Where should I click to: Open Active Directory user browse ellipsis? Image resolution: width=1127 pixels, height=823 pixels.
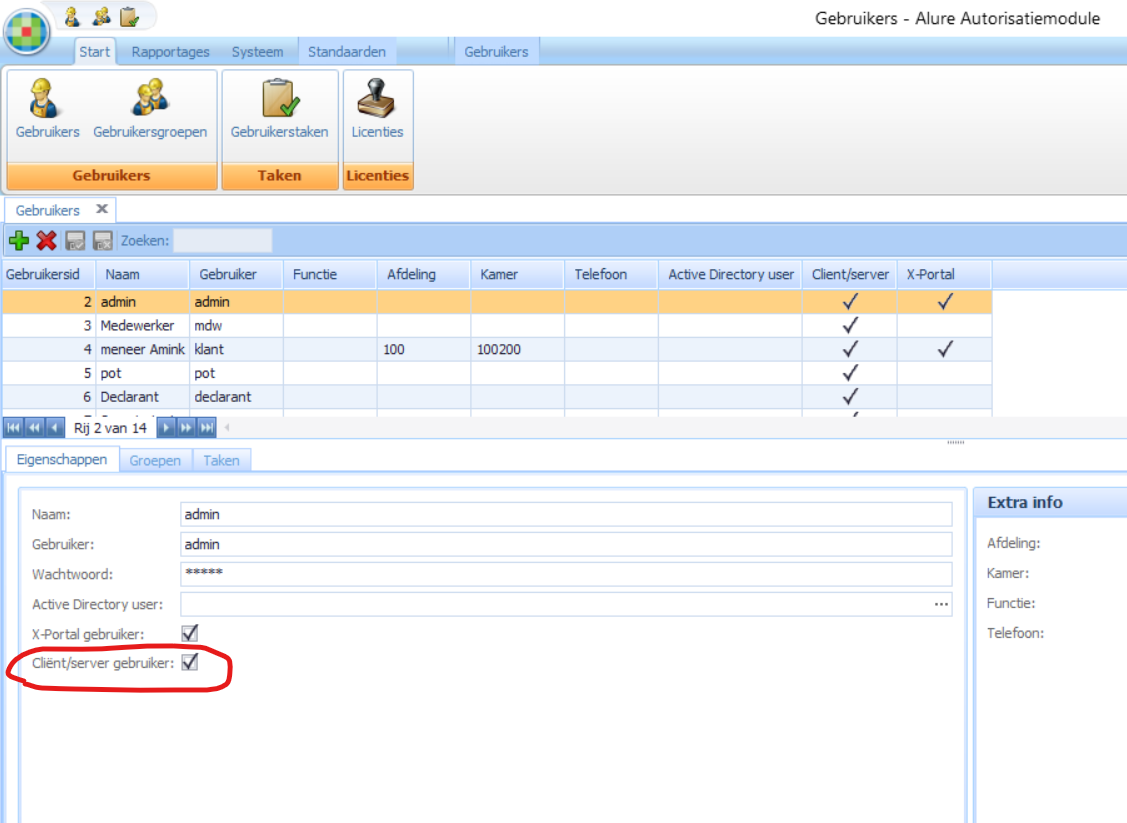pos(940,604)
